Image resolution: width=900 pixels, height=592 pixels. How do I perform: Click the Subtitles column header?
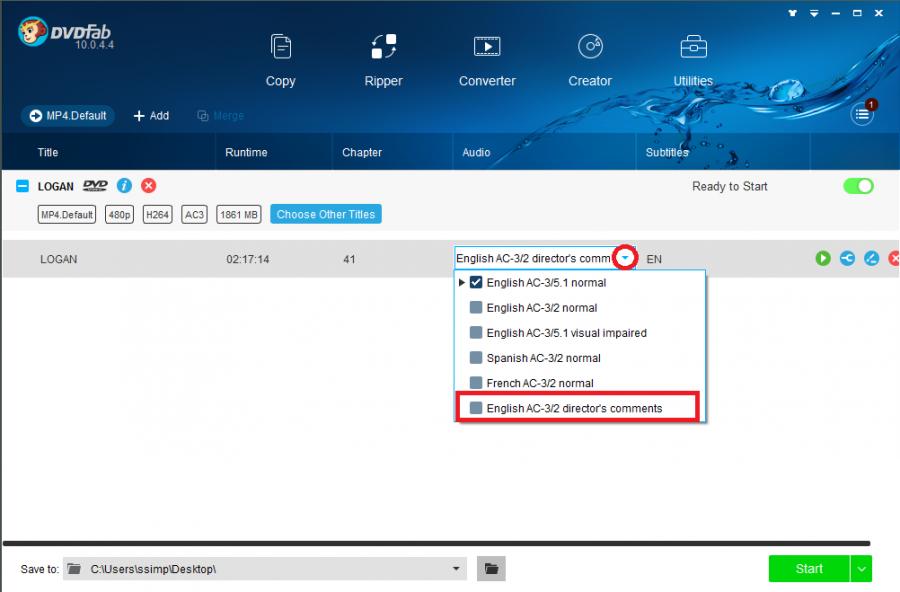coord(666,152)
